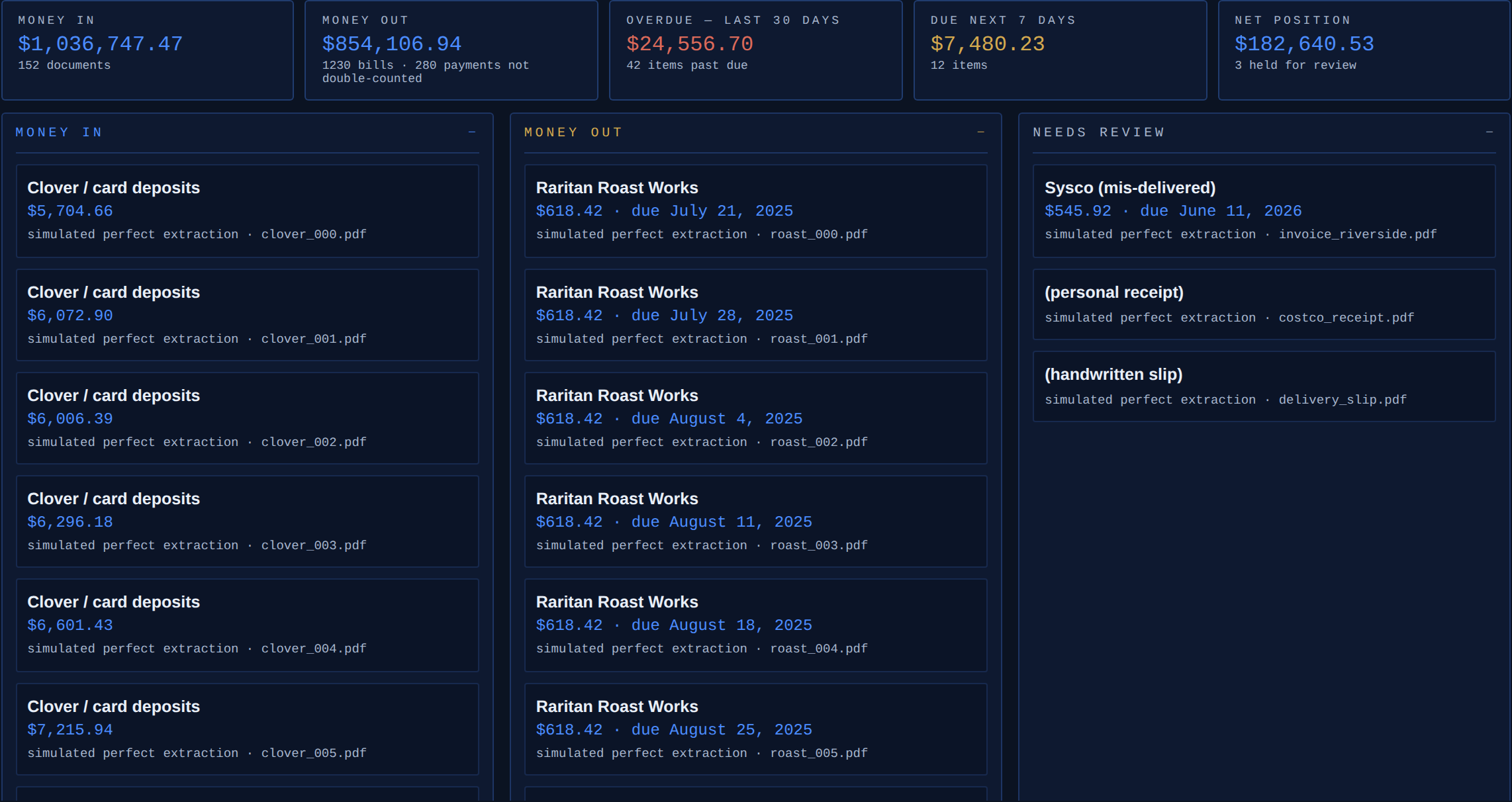Image resolution: width=1512 pixels, height=802 pixels.
Task: Click the $24,556.70 overdue amount
Action: coord(690,44)
